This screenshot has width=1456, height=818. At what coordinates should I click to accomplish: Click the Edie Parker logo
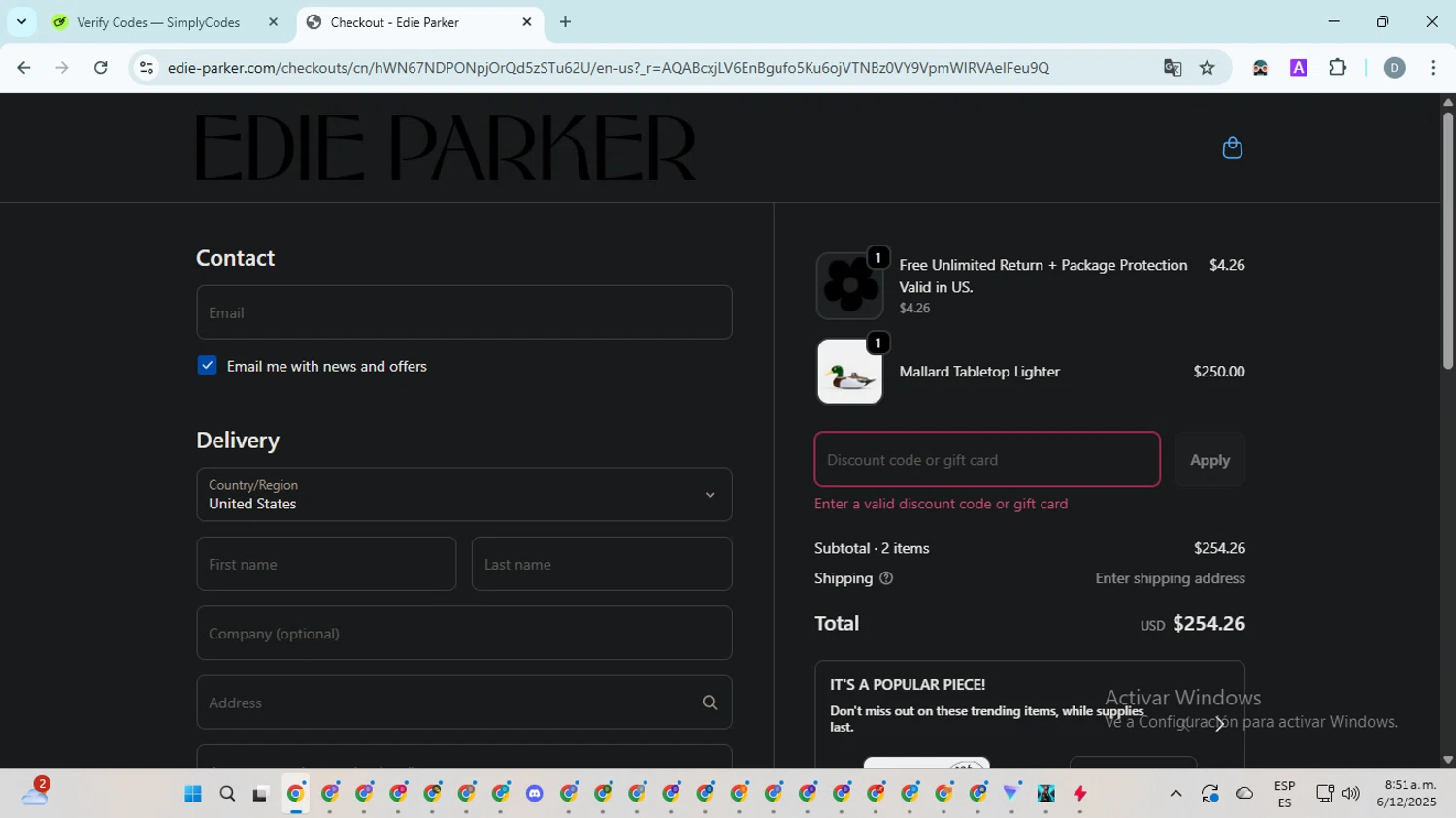coord(447,147)
